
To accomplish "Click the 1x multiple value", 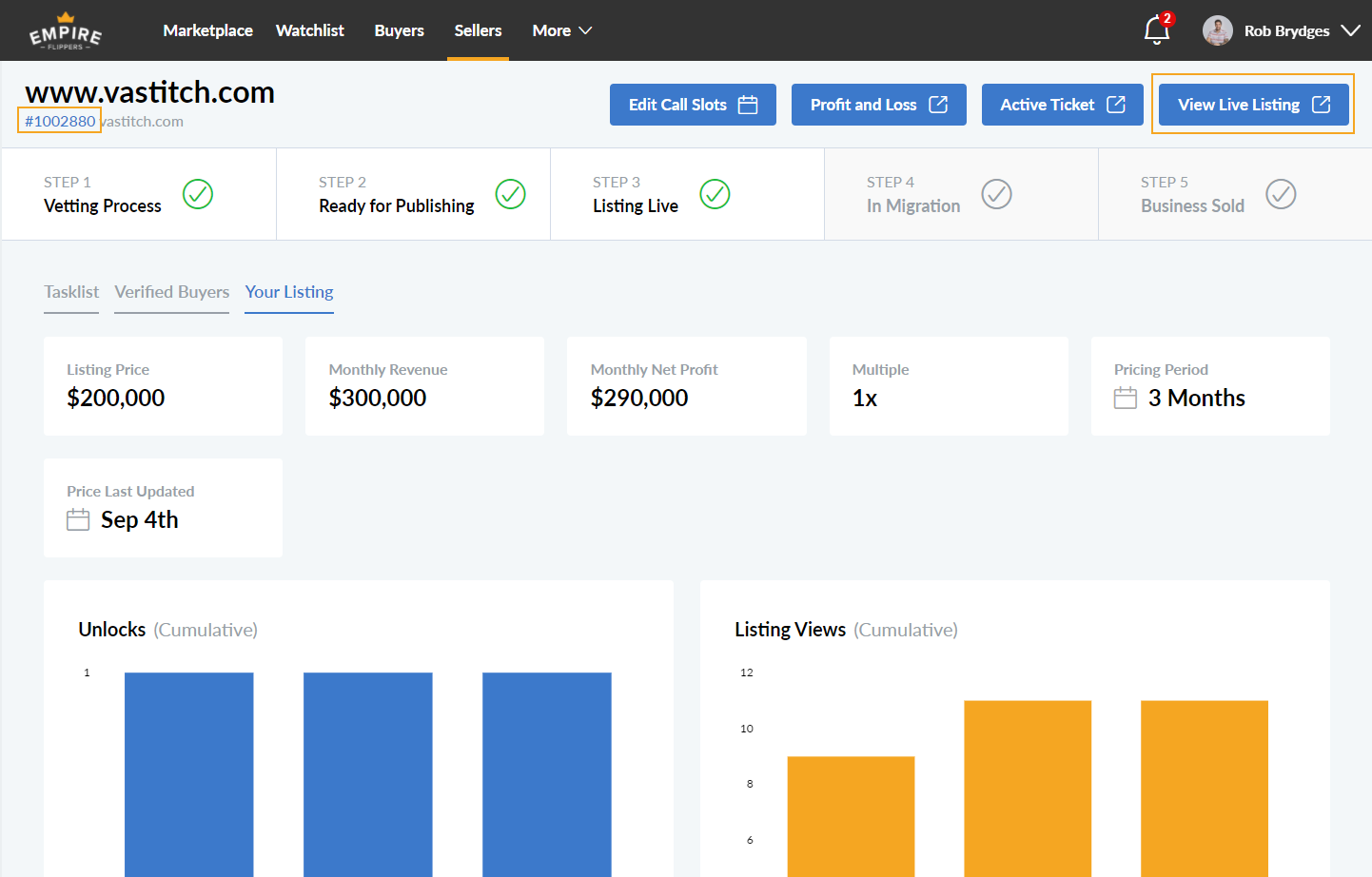I will coord(865,398).
